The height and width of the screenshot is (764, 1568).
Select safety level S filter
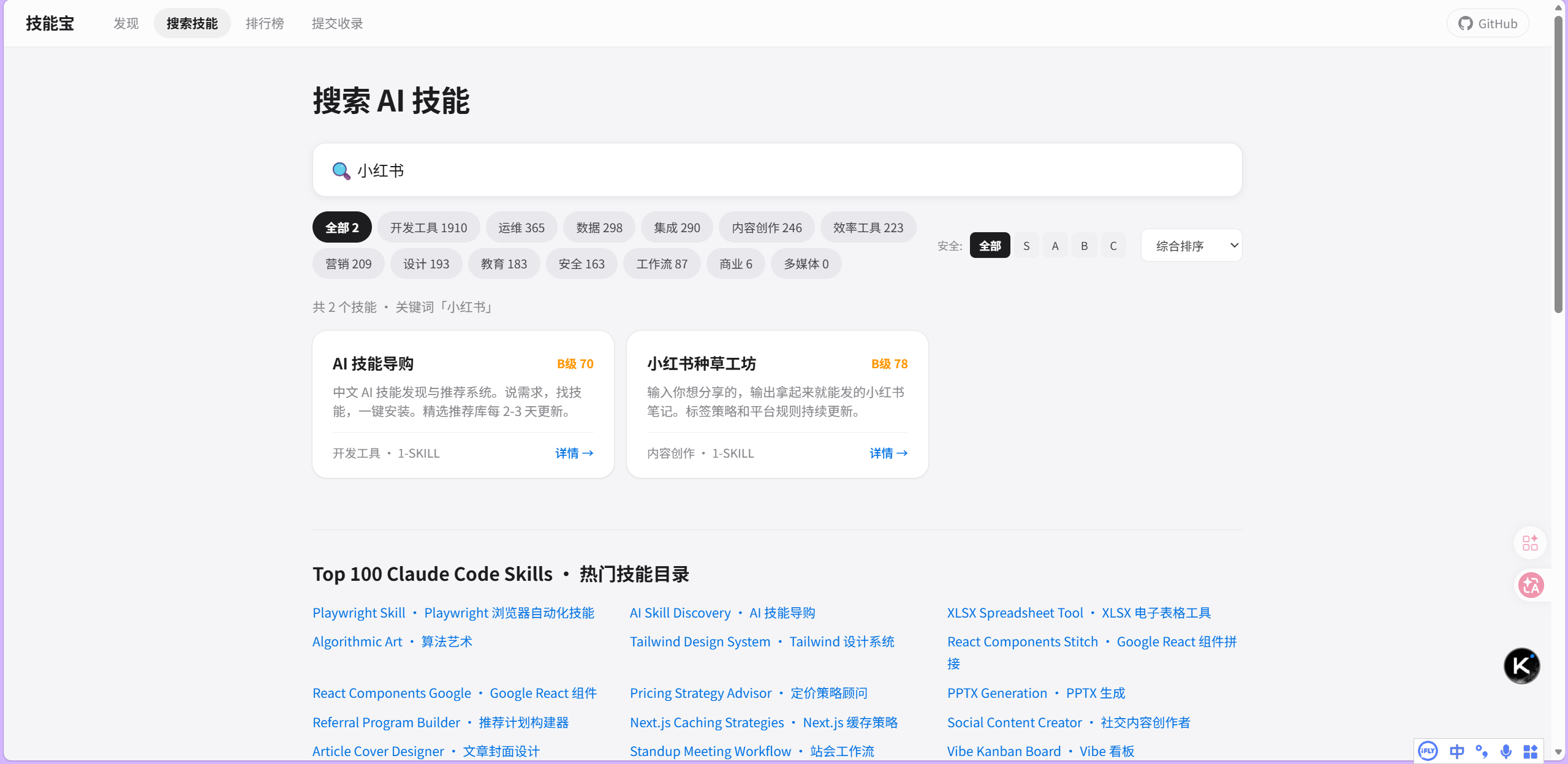click(x=1026, y=245)
